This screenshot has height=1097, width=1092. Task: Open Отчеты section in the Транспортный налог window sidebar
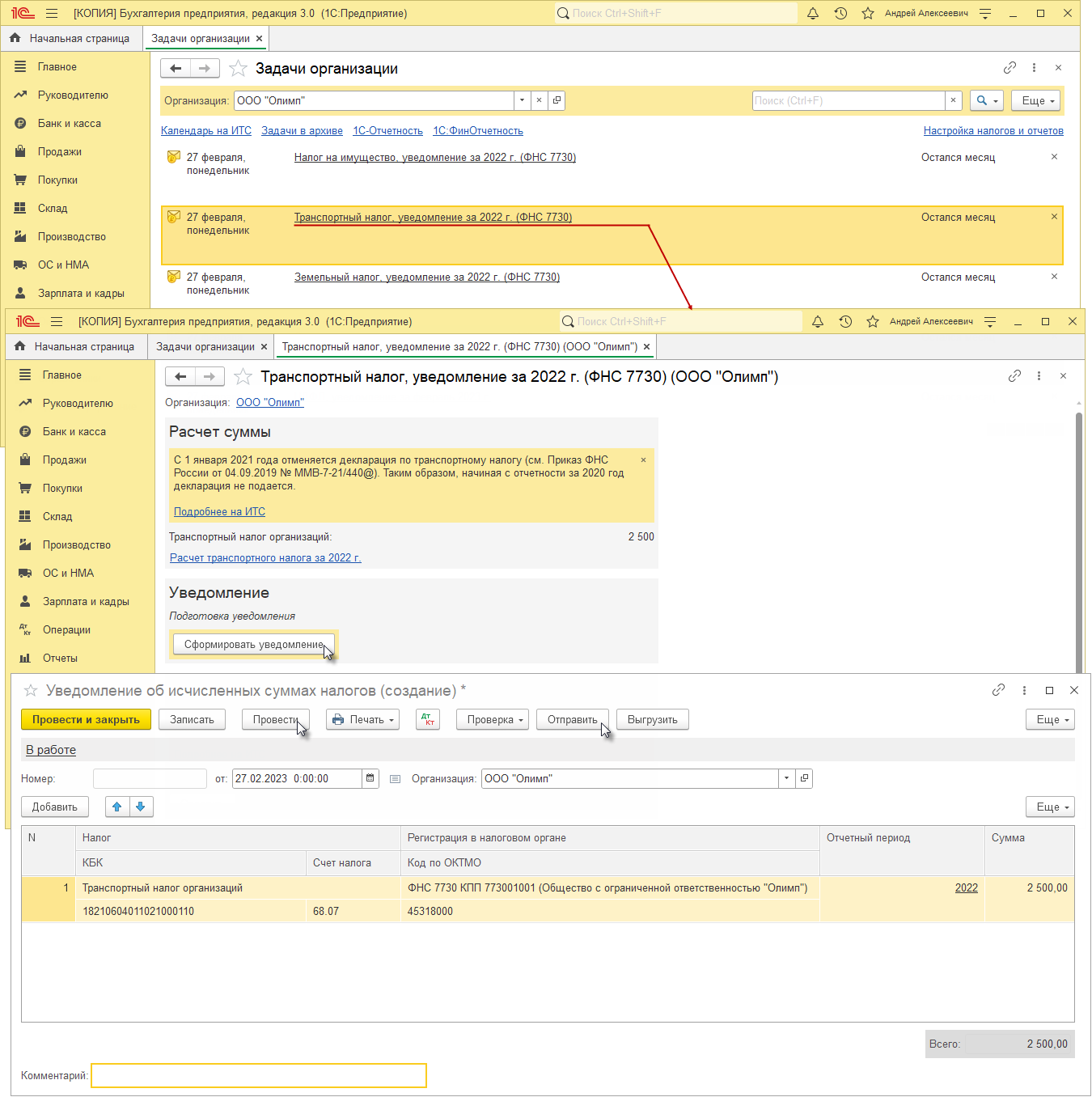[x=60, y=659]
